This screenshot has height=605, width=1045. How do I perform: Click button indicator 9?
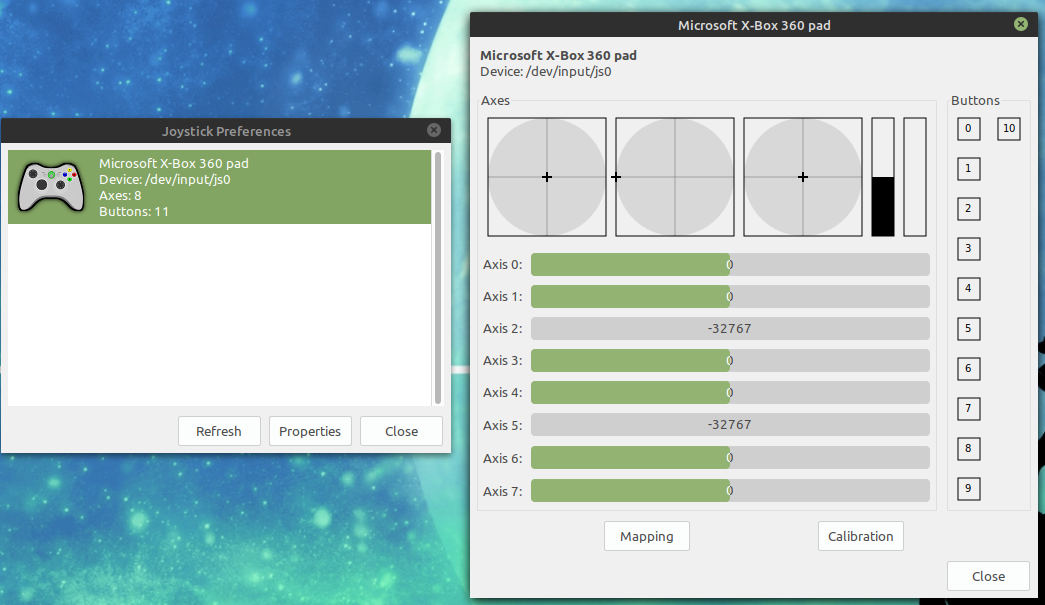pyautogui.click(x=968, y=488)
